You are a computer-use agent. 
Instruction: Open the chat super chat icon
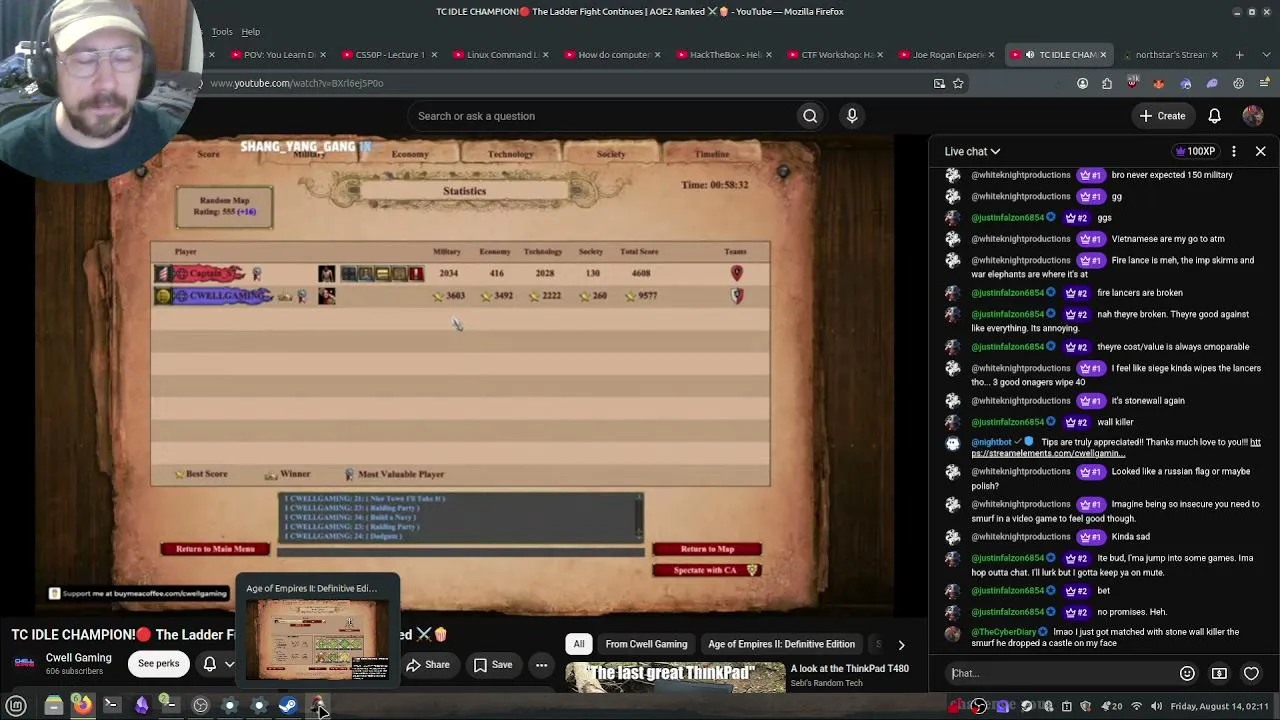[x=1219, y=673]
